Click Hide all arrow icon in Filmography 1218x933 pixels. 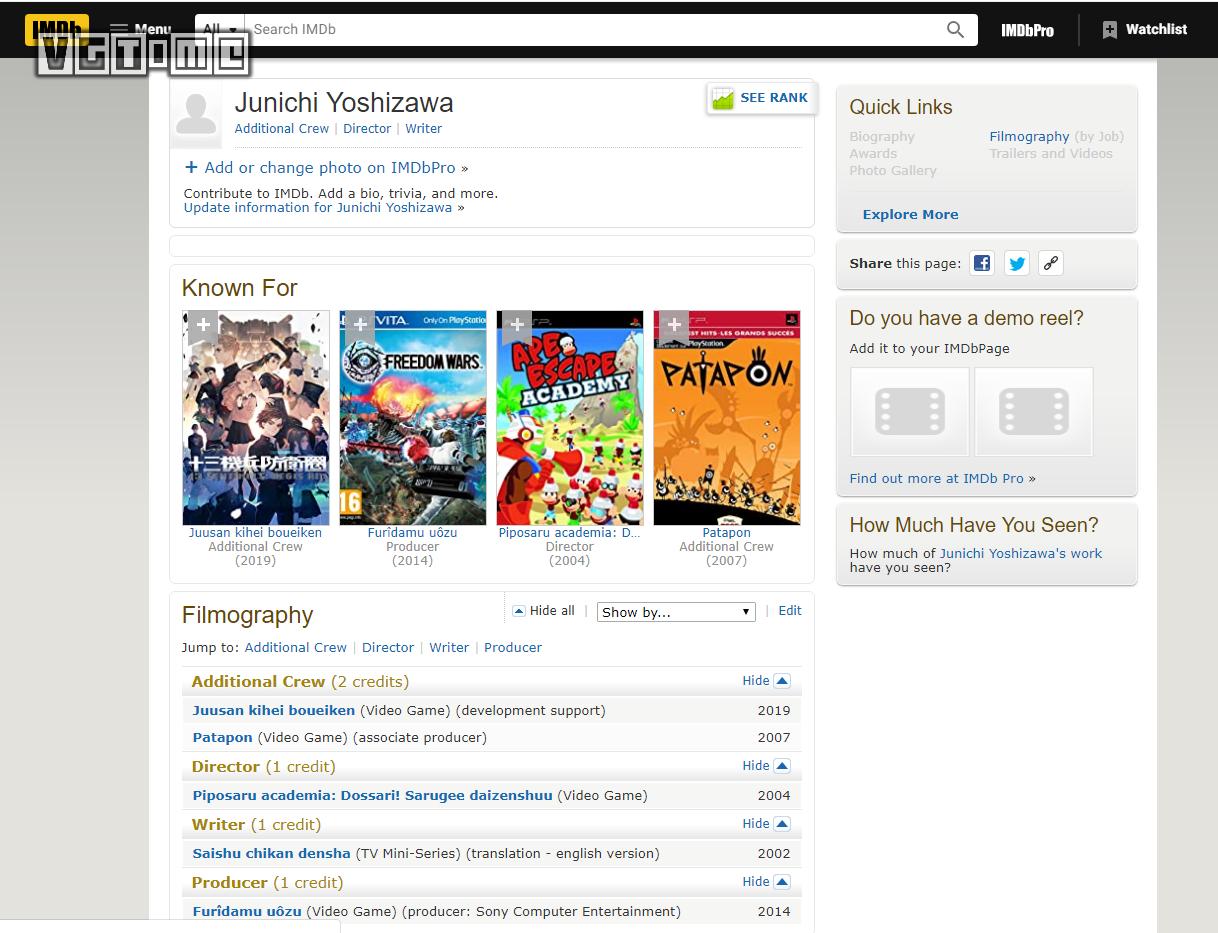click(x=519, y=611)
